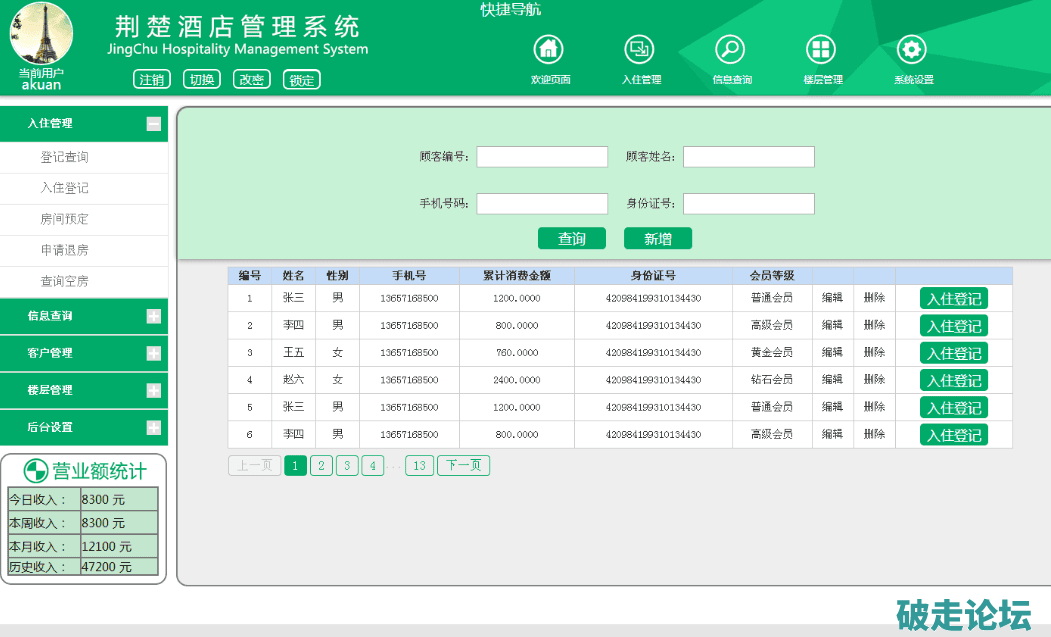The width and height of the screenshot is (1051, 637).
Task: Go to page 13 in pagination
Action: point(419,466)
